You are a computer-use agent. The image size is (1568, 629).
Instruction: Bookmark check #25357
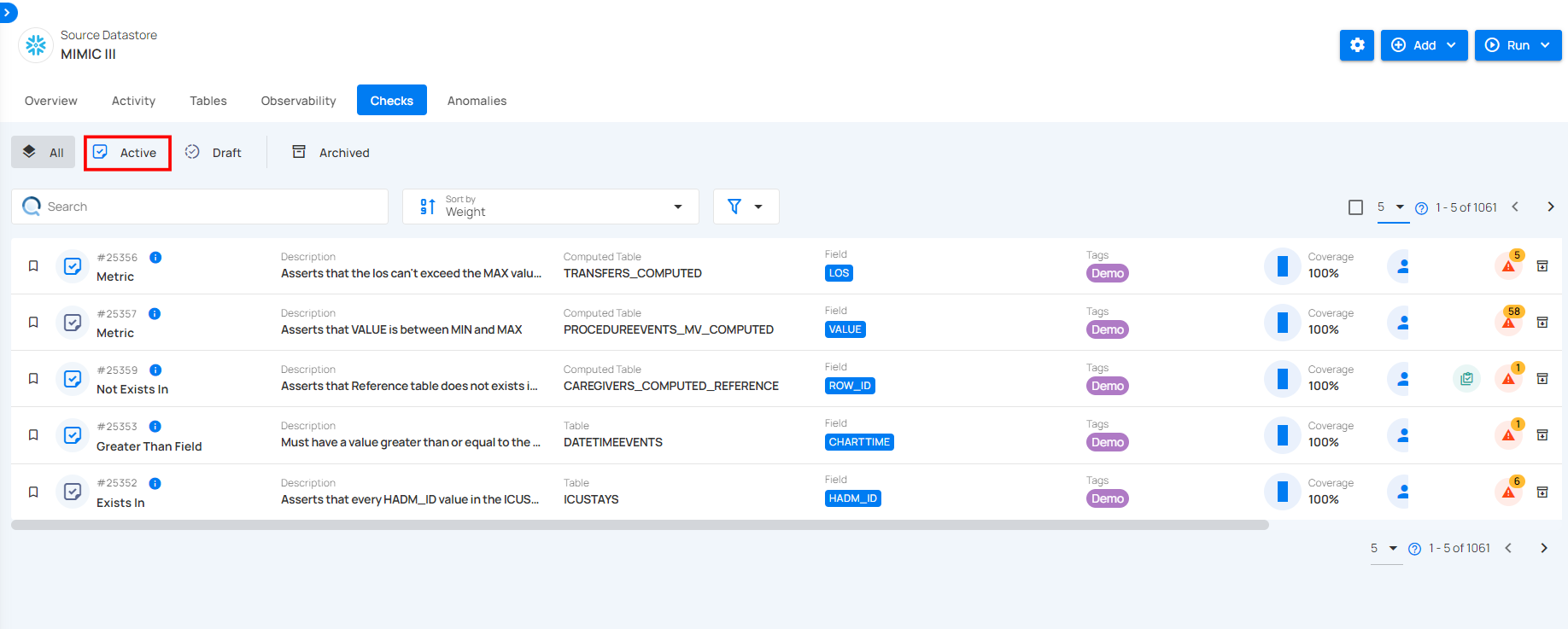33,323
